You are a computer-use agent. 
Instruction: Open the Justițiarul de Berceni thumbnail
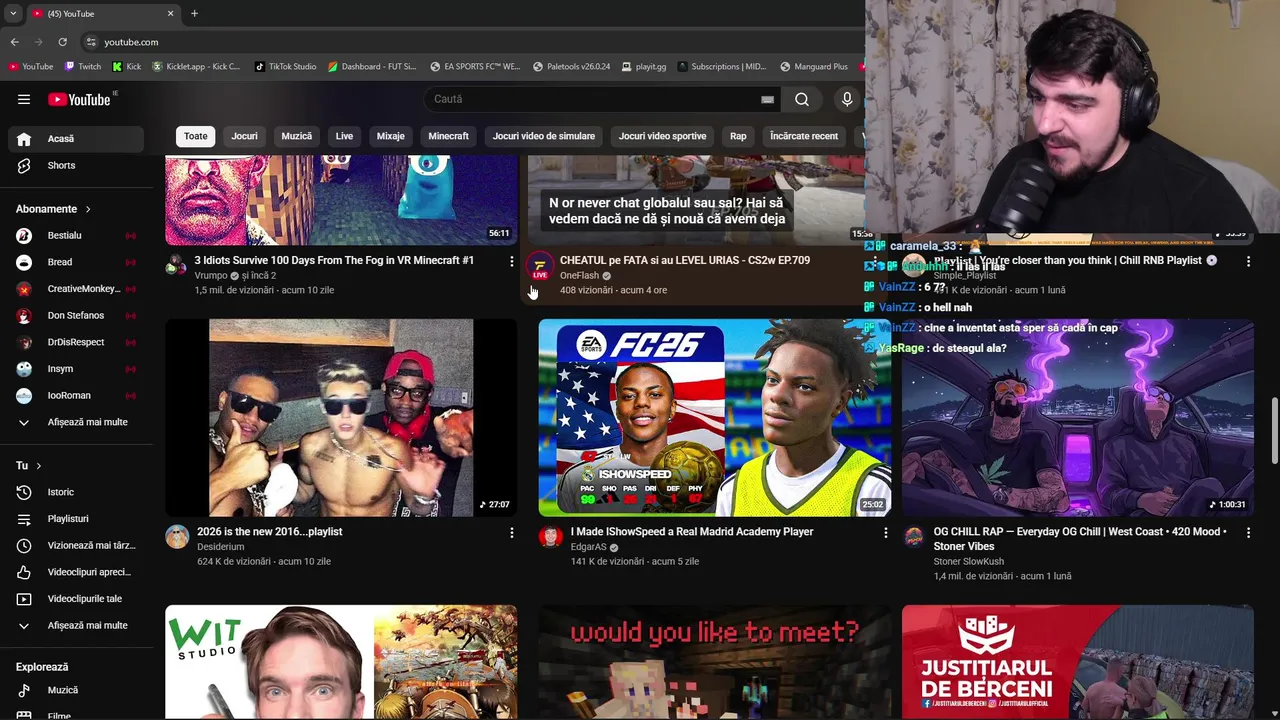[1077, 661]
